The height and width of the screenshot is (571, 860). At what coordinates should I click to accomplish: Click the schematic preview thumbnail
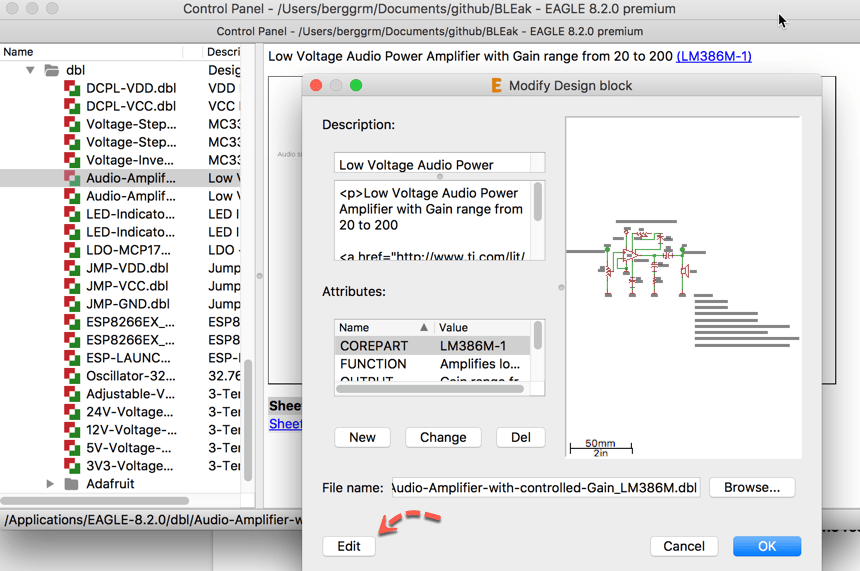[x=683, y=287]
